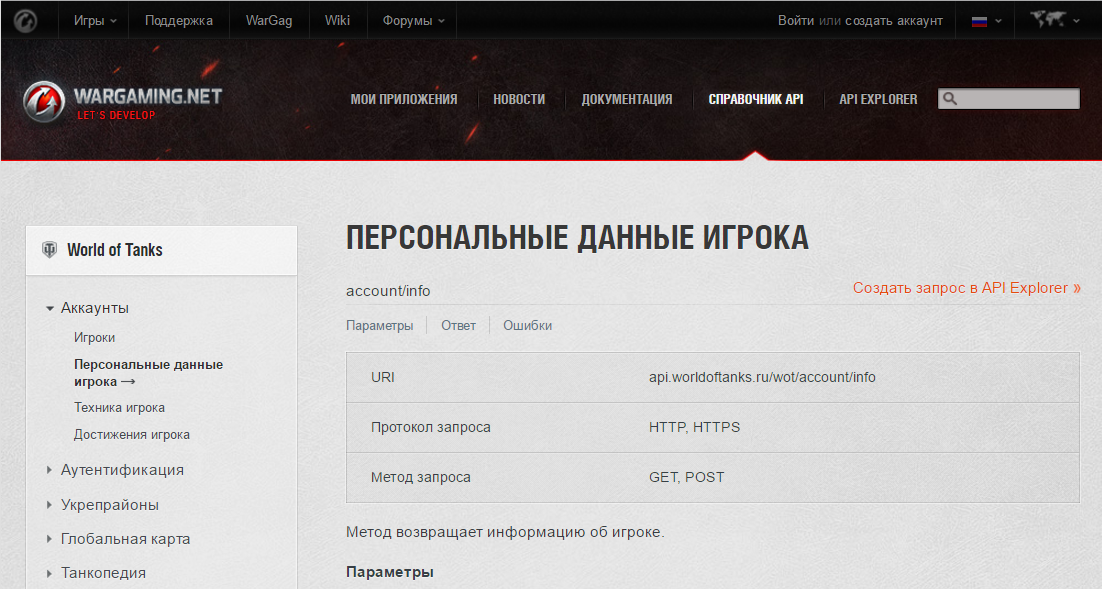
Task: Open the world map region selector
Action: click(x=1055, y=20)
